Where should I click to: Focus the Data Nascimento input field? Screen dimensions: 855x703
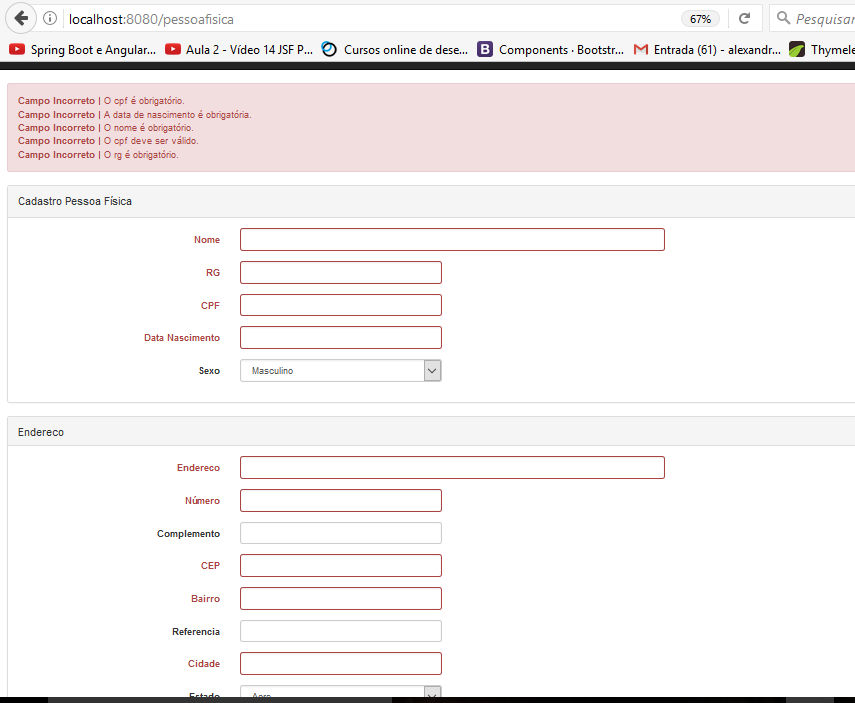tap(341, 338)
